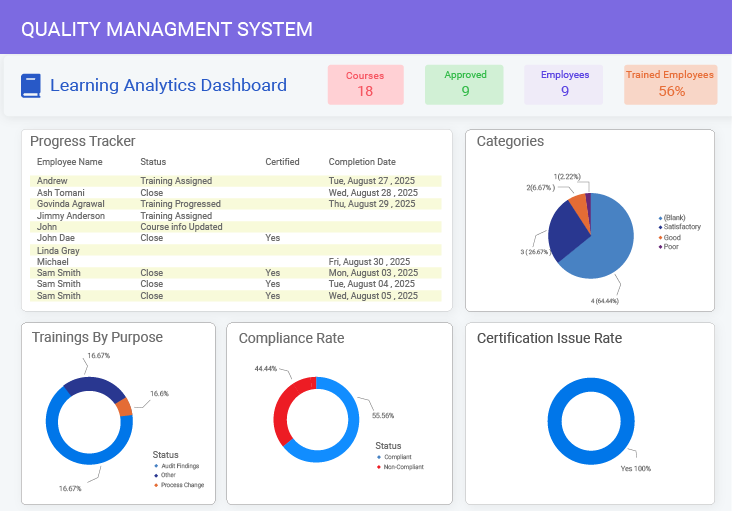The width and height of the screenshot is (732, 511).
Task: Sort by the Employee Name column header
Action: 70,162
